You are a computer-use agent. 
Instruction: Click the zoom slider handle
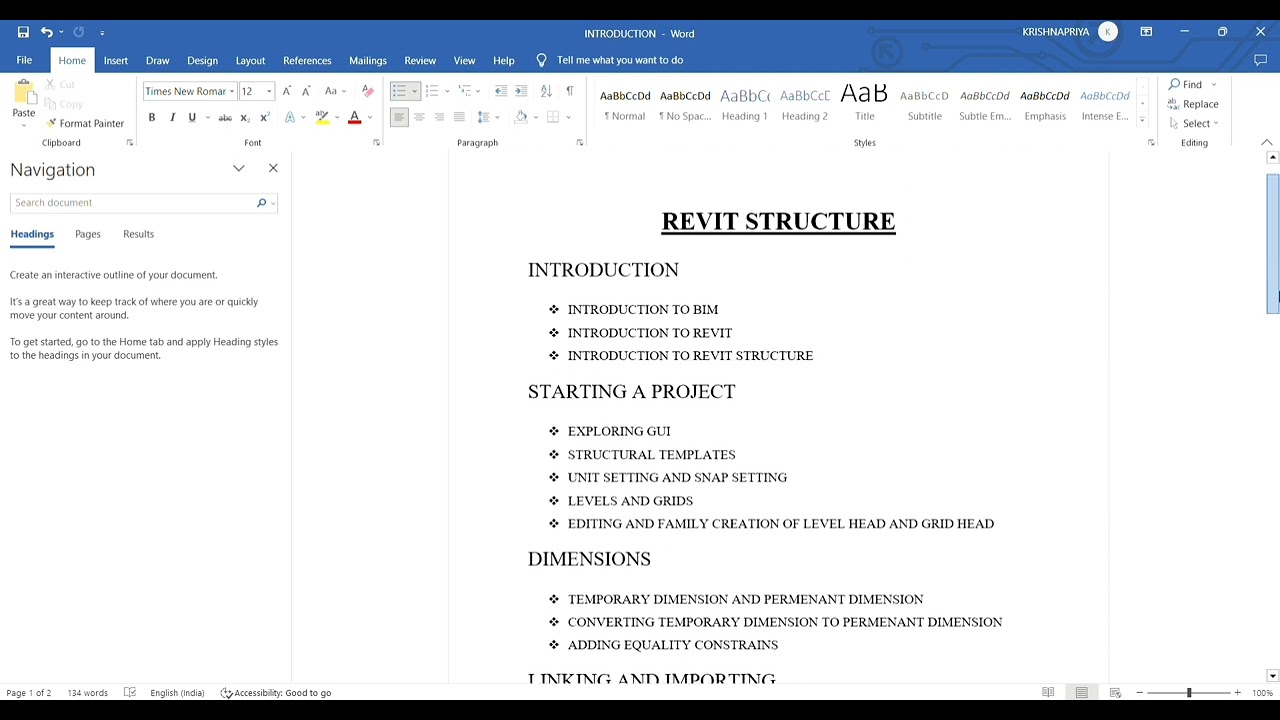1189,693
